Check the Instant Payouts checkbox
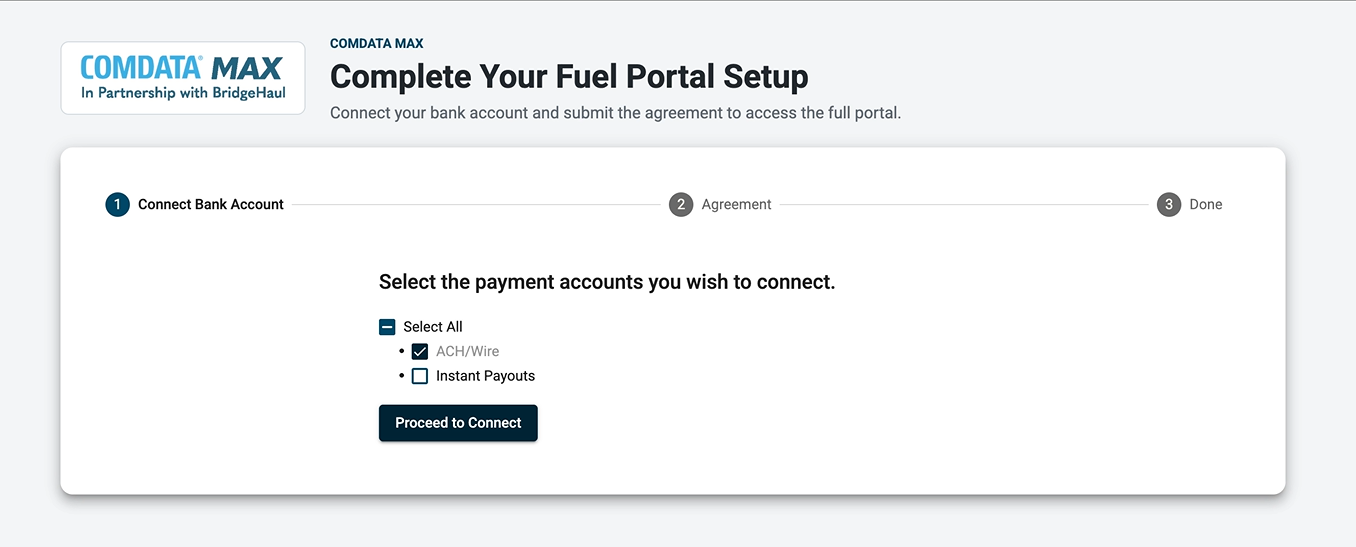Screen dimensions: 1356x547 click(x=420, y=376)
